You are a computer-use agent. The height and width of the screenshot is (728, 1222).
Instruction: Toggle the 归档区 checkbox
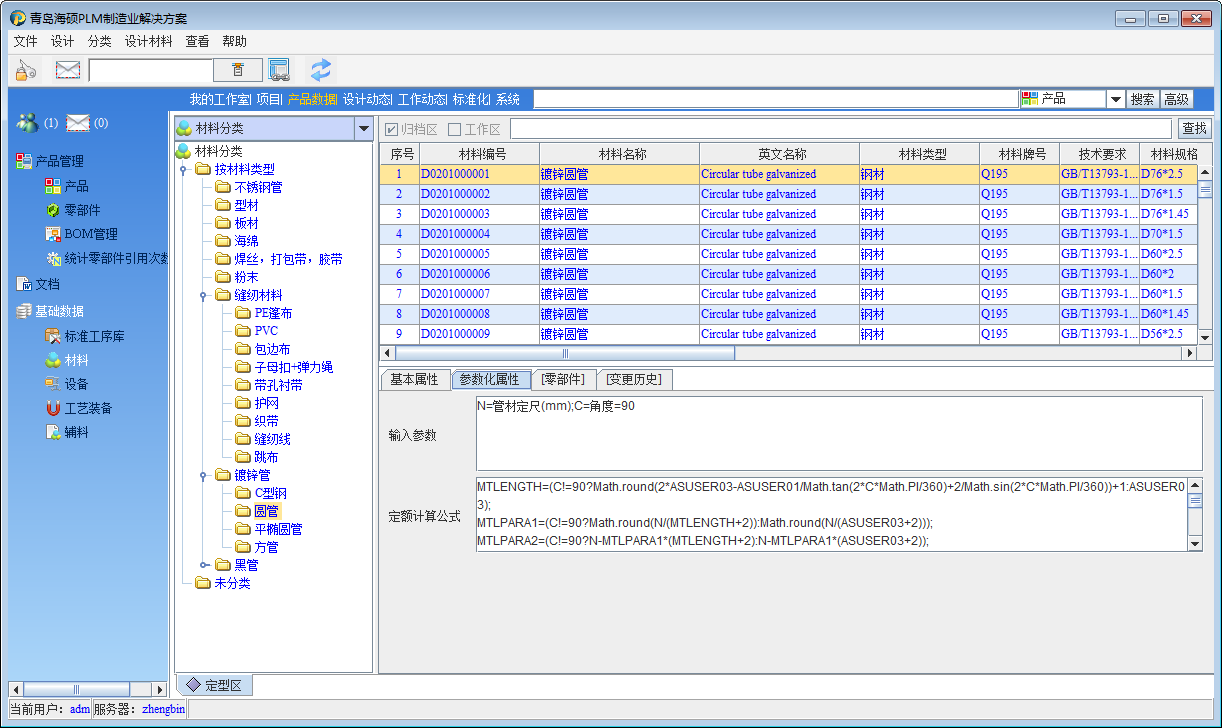coord(392,129)
